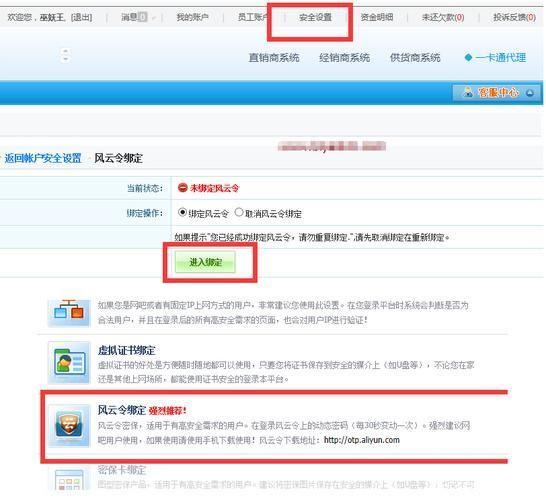Open 投诉反馈(0) link
The image size is (546, 500).
514,17
